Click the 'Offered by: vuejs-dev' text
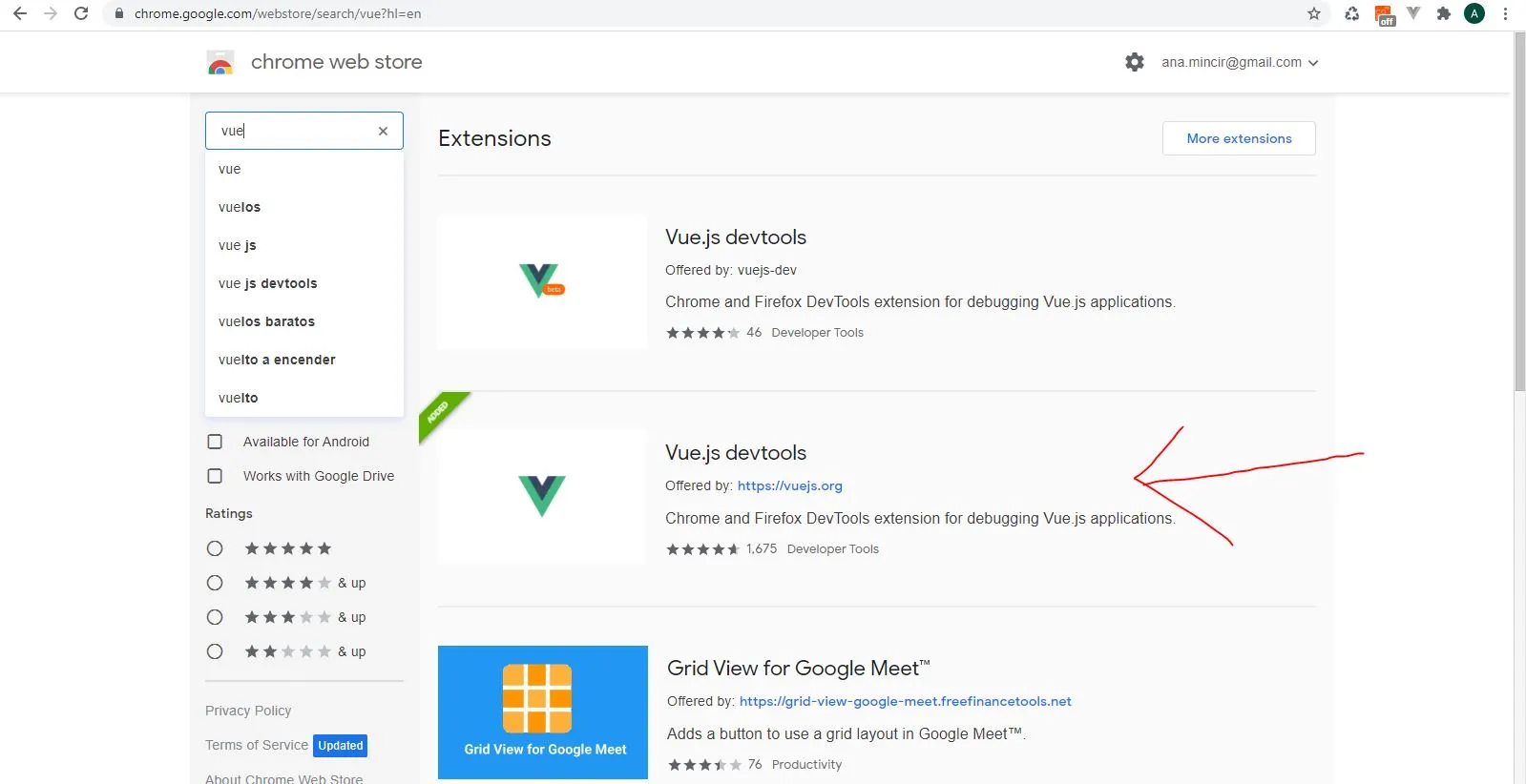The width and height of the screenshot is (1526, 784). 731,270
